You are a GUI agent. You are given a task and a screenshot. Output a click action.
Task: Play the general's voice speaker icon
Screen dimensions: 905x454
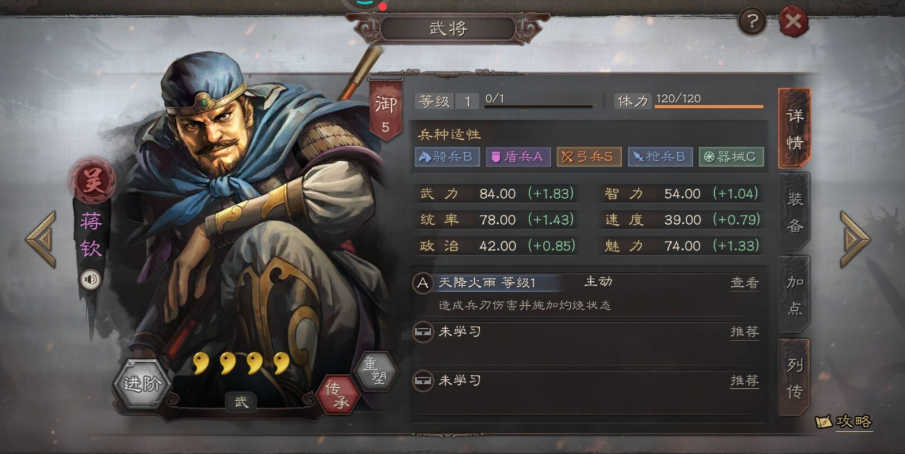90,280
